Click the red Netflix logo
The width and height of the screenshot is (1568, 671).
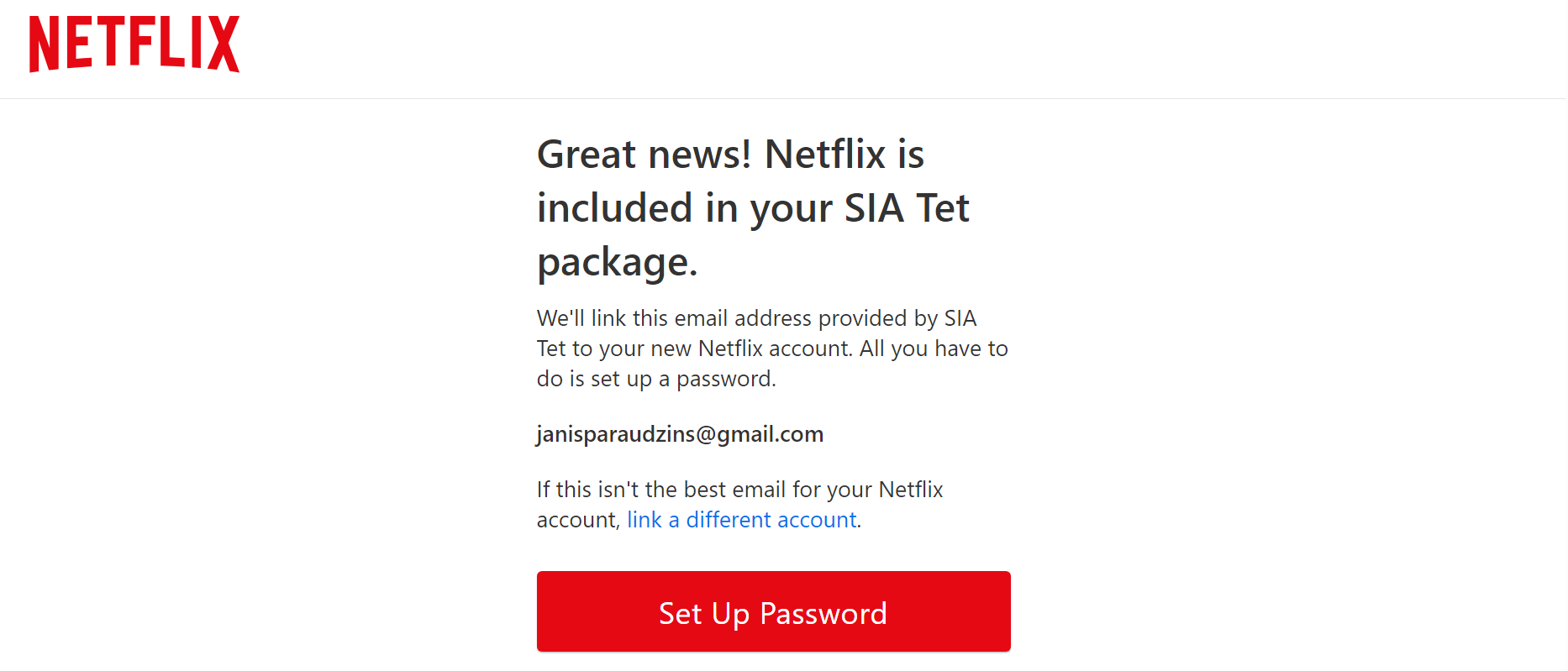tap(134, 44)
